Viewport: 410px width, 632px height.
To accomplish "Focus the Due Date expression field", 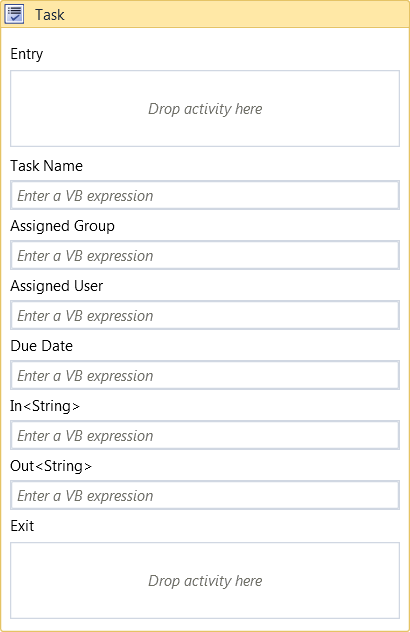I will coord(205,375).
